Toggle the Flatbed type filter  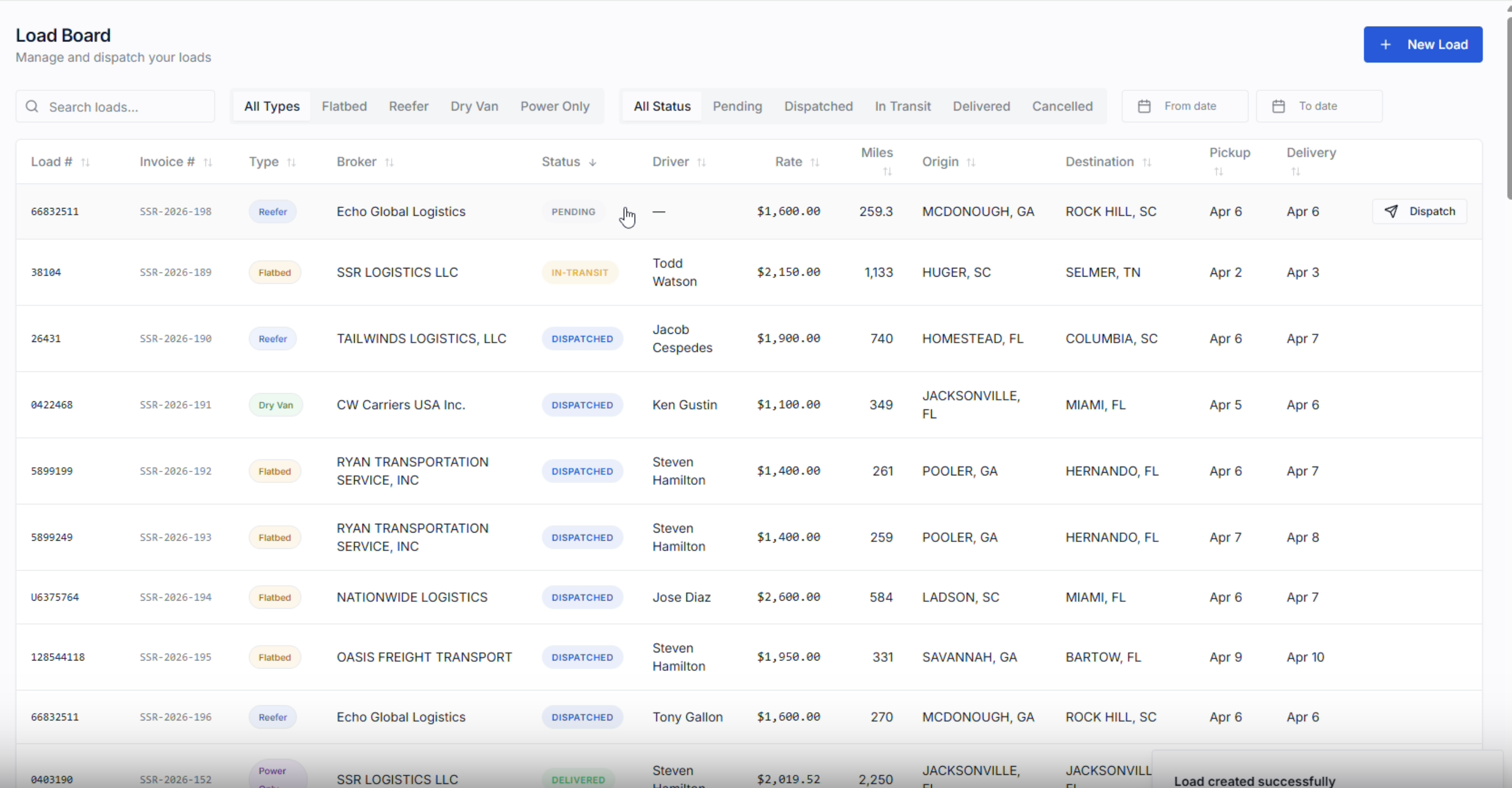point(344,106)
